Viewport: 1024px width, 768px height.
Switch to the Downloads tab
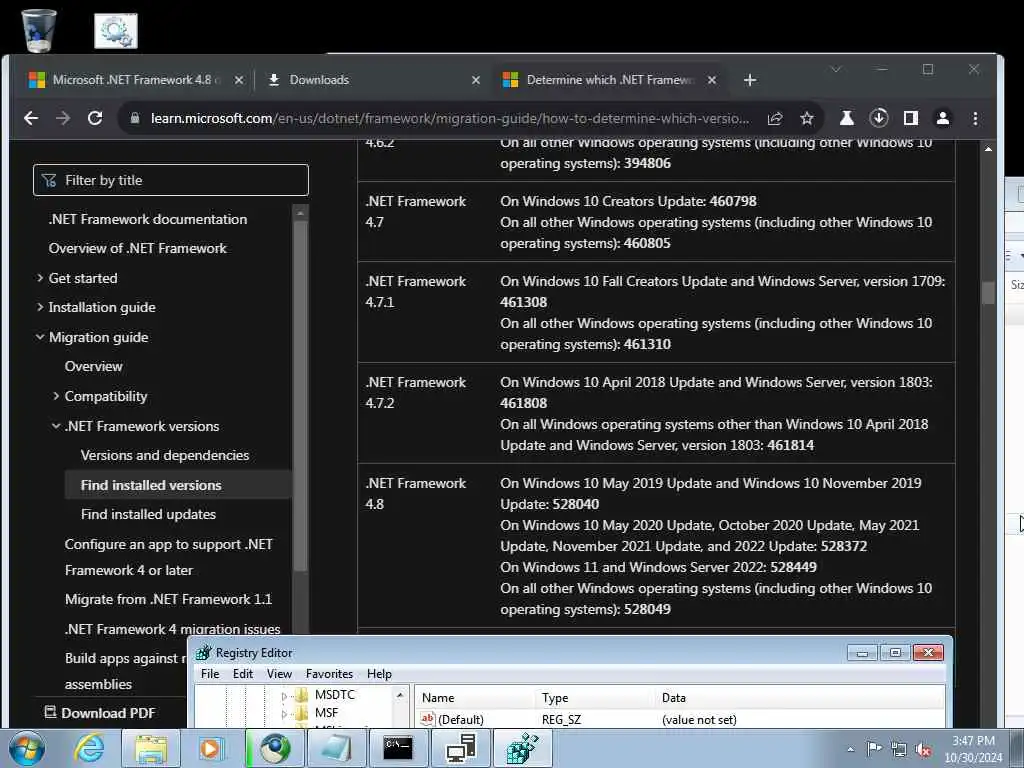click(372, 80)
